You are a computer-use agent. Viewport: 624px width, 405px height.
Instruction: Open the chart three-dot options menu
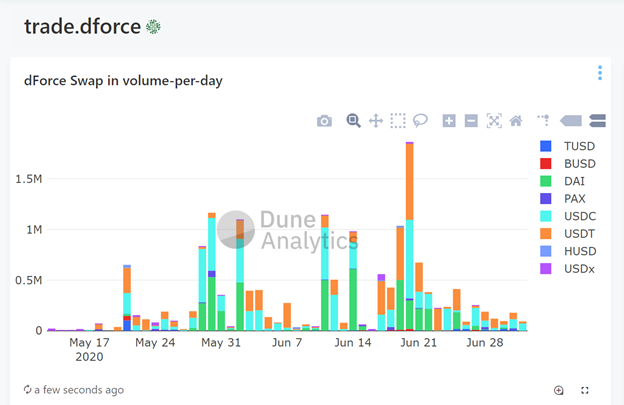pos(600,73)
